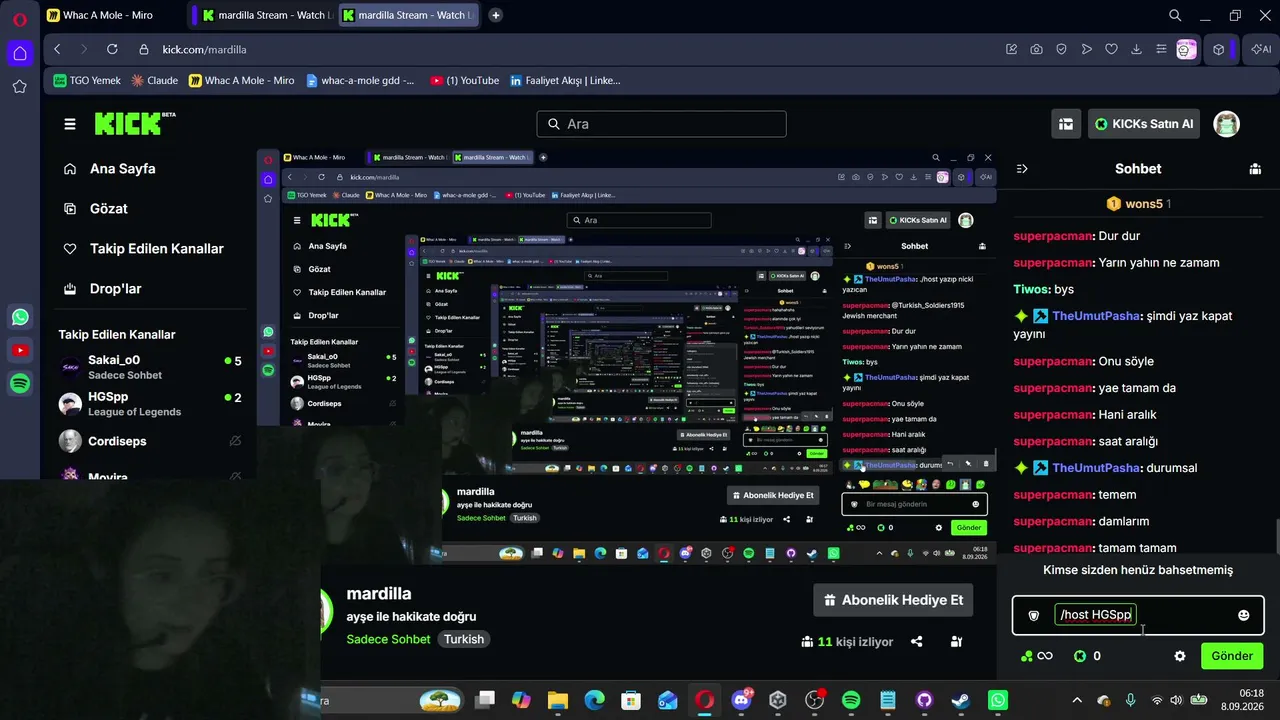Open Discord from the Windows taskbar

[x=742, y=700]
